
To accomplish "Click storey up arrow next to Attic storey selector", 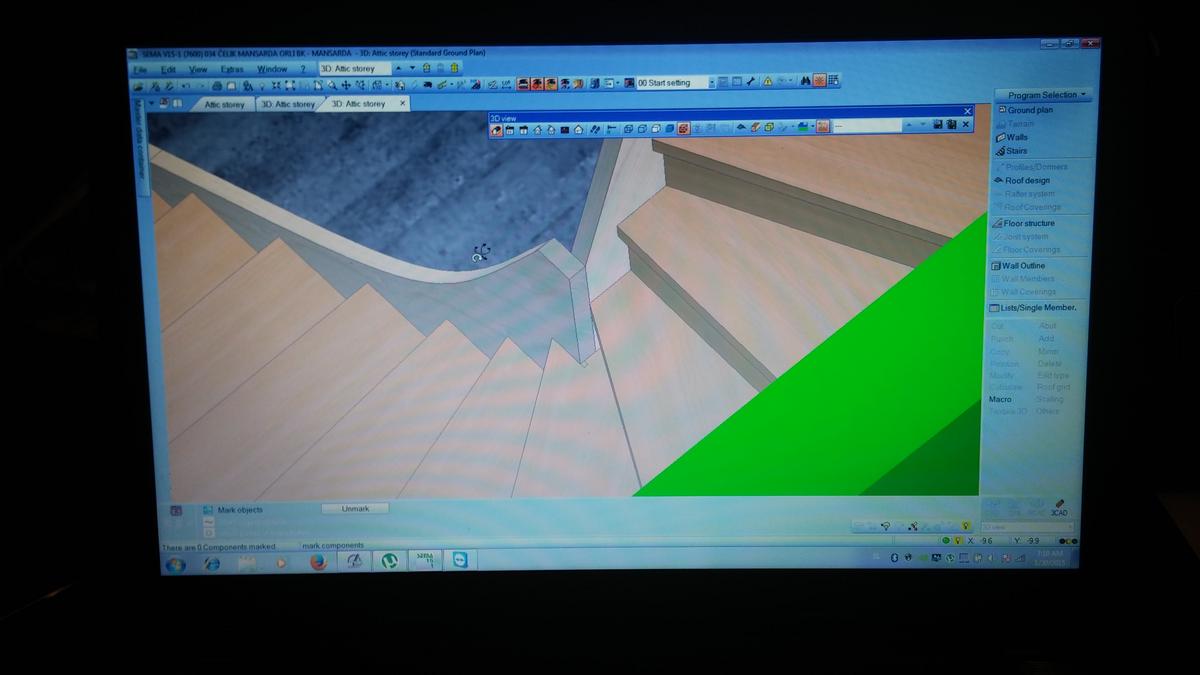I will [x=399, y=68].
